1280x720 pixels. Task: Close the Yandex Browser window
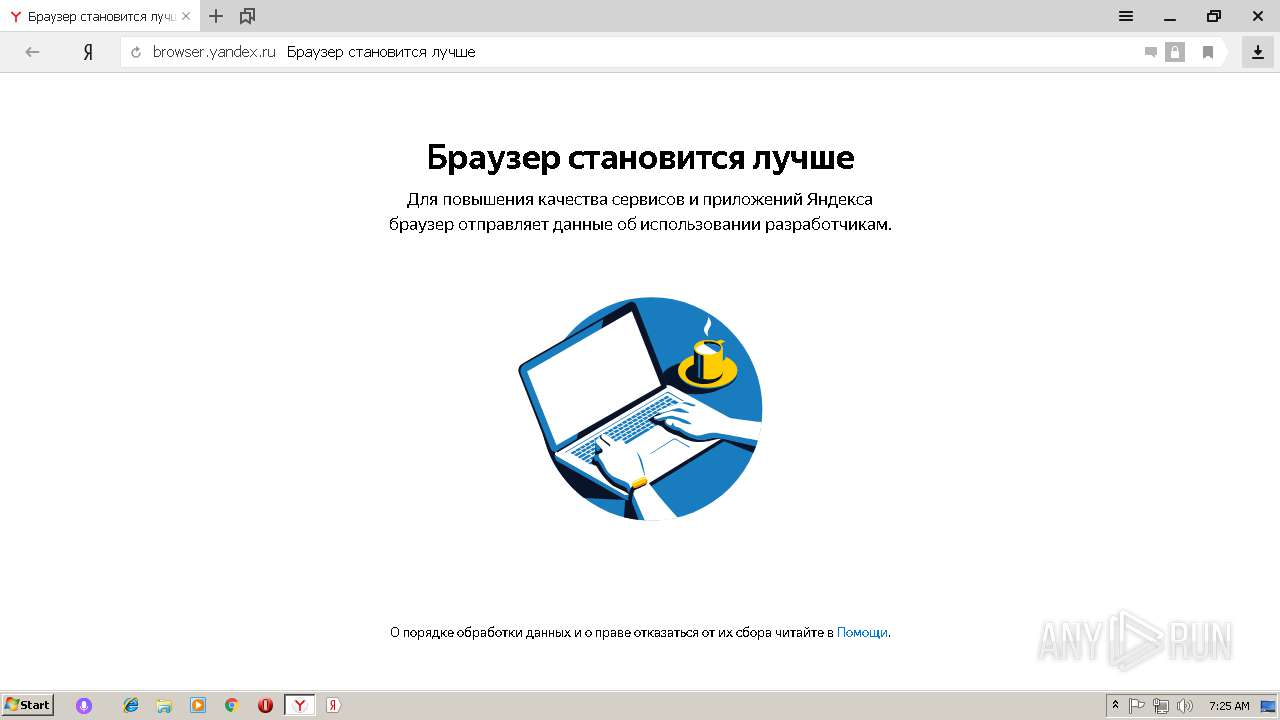point(1258,16)
